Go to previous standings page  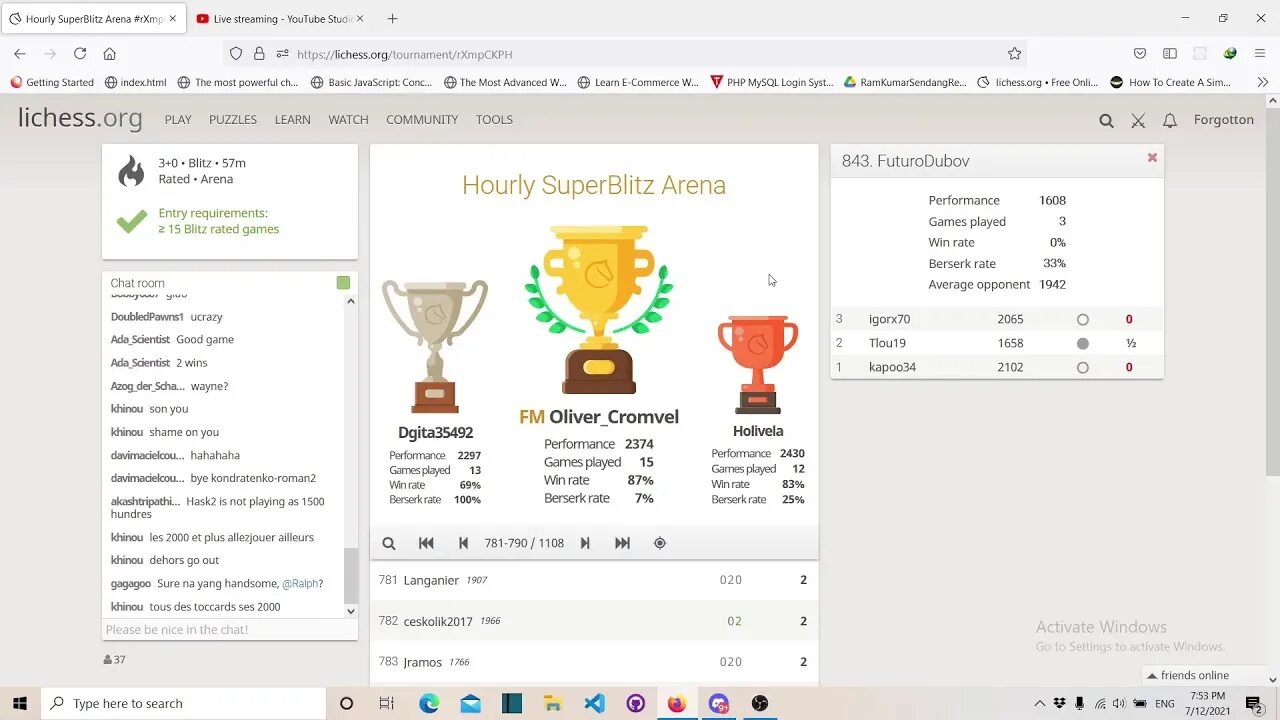(463, 543)
